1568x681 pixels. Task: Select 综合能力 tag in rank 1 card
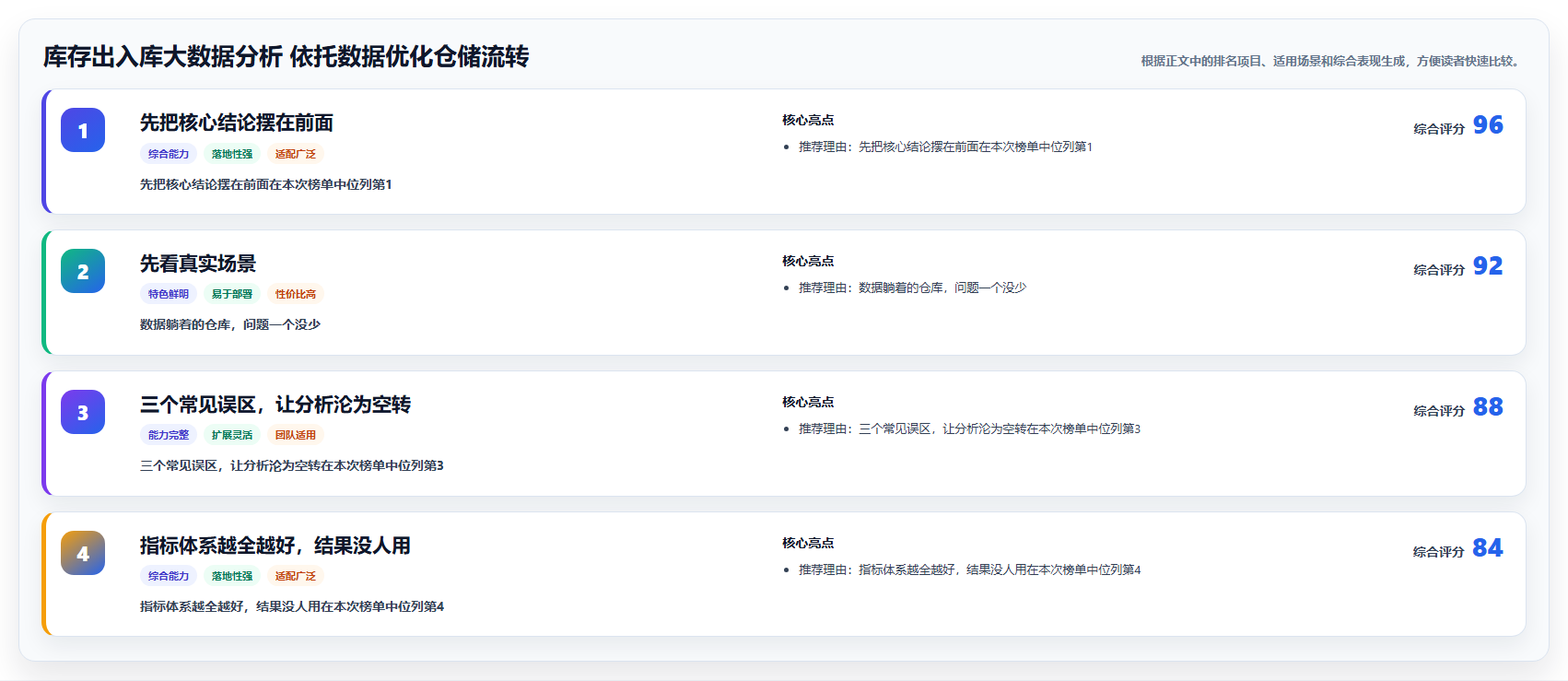click(x=169, y=154)
